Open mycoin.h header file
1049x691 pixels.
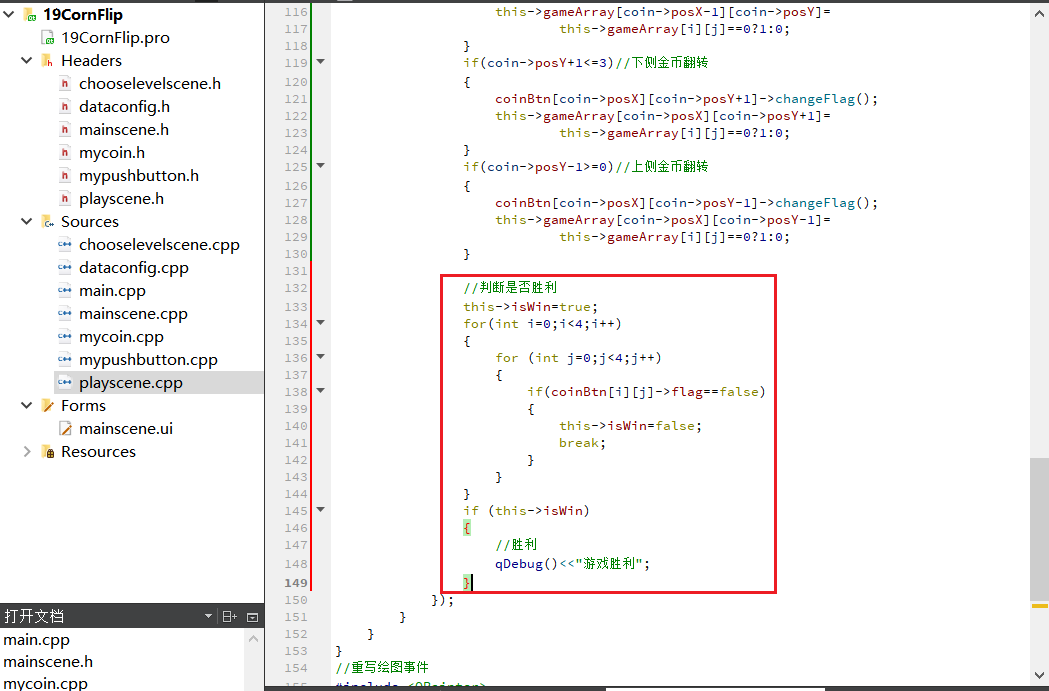(112, 153)
